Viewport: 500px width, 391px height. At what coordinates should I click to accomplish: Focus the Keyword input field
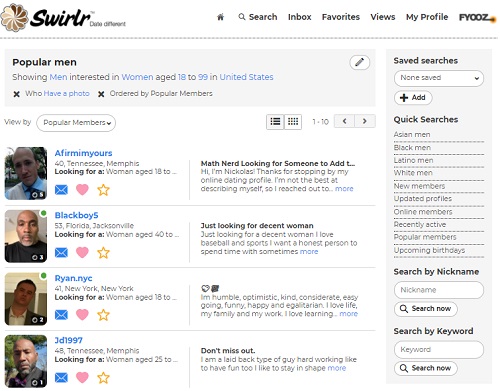[x=439, y=349]
